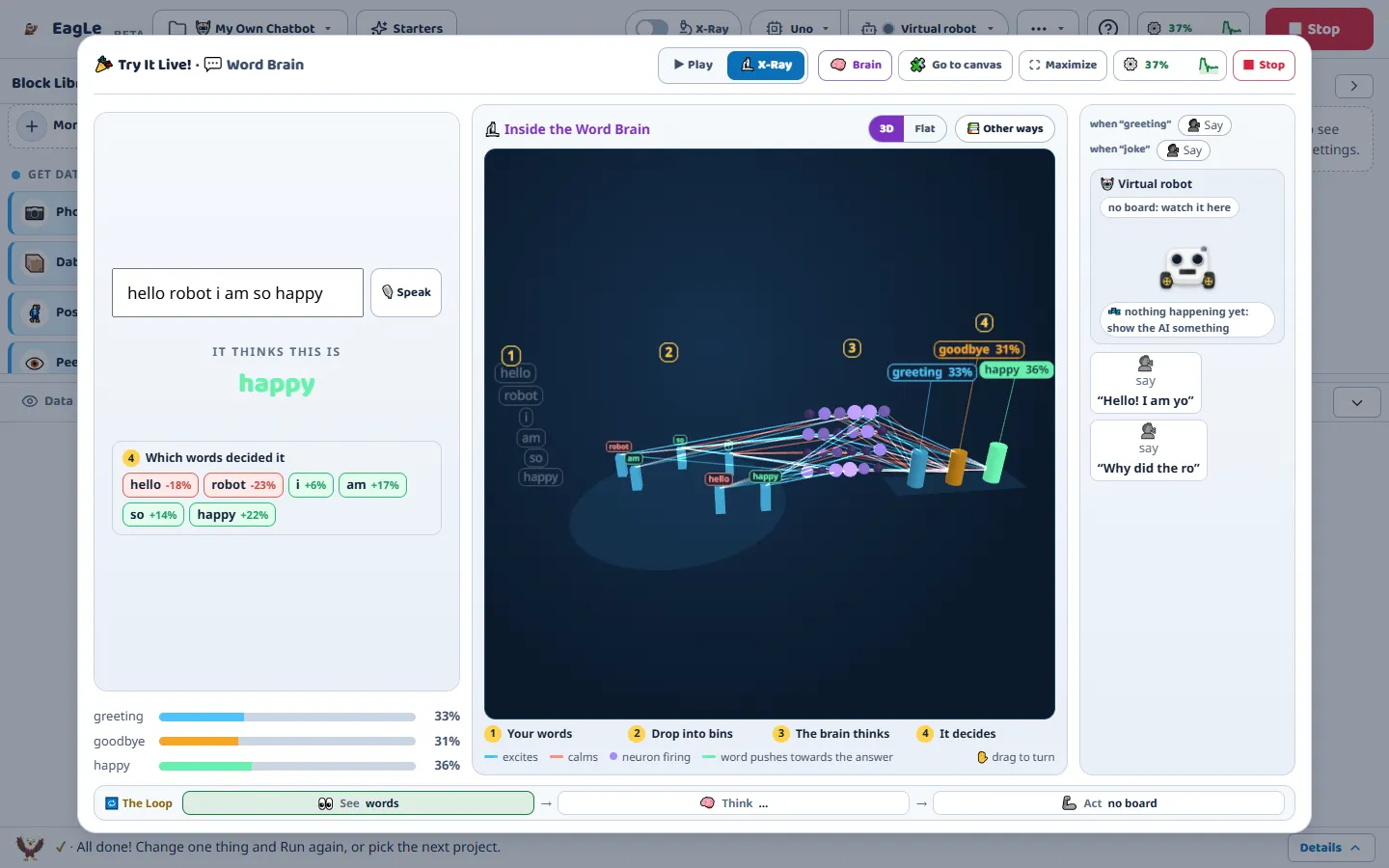Click the orange goodbye output cylinder
Viewport: 1389px width, 868px height.
956,467
